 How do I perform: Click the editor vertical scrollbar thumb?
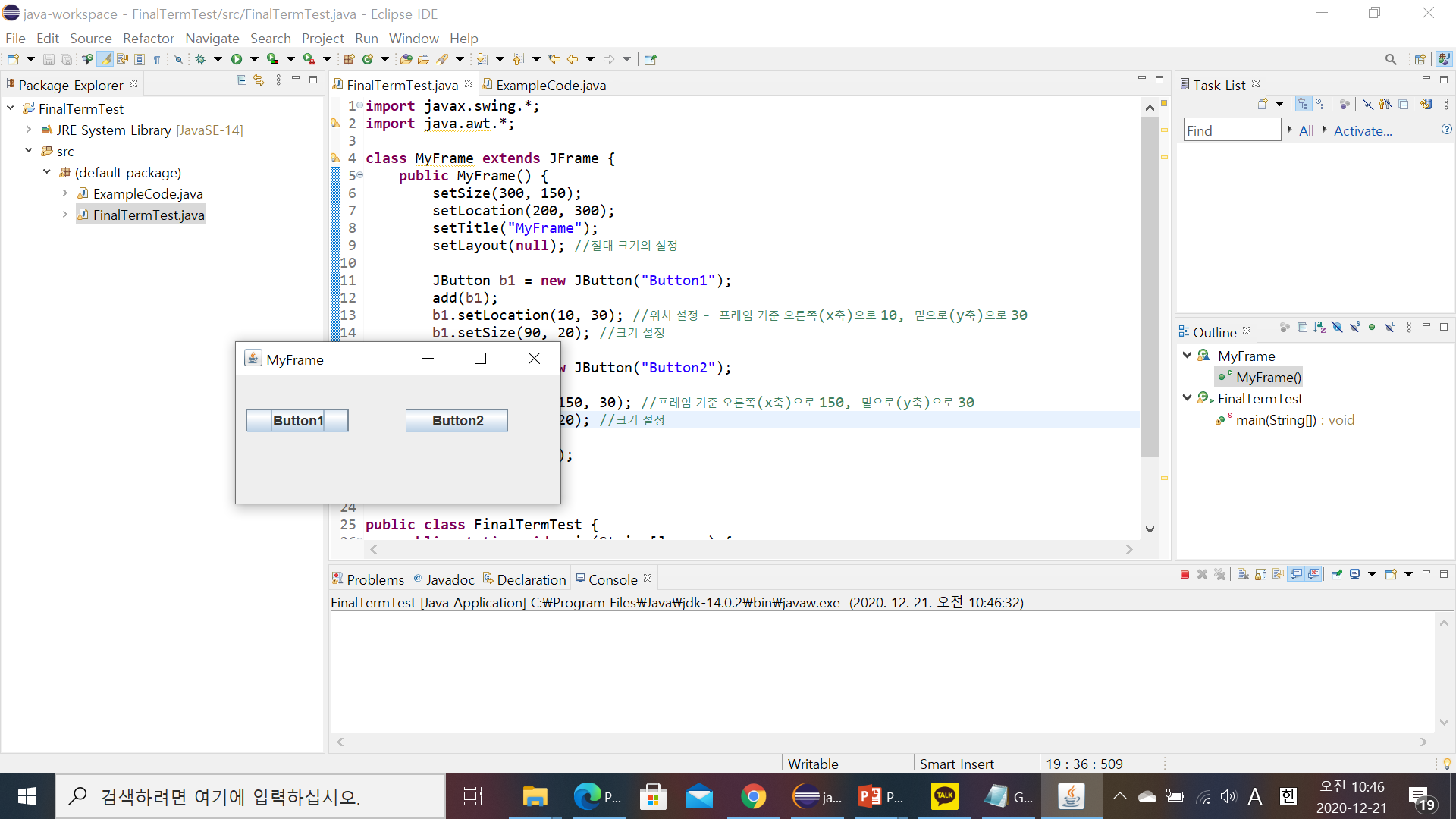click(1149, 288)
